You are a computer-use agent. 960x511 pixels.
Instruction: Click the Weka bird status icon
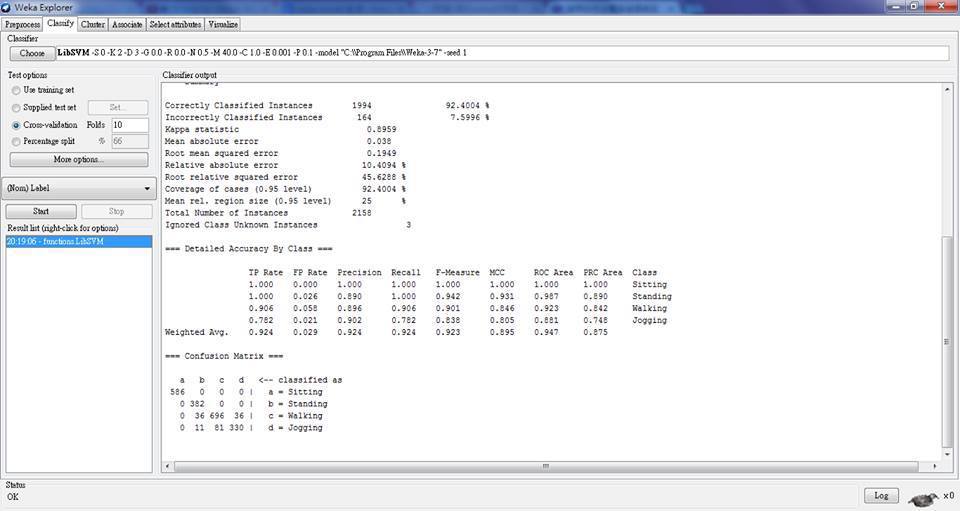(x=923, y=498)
